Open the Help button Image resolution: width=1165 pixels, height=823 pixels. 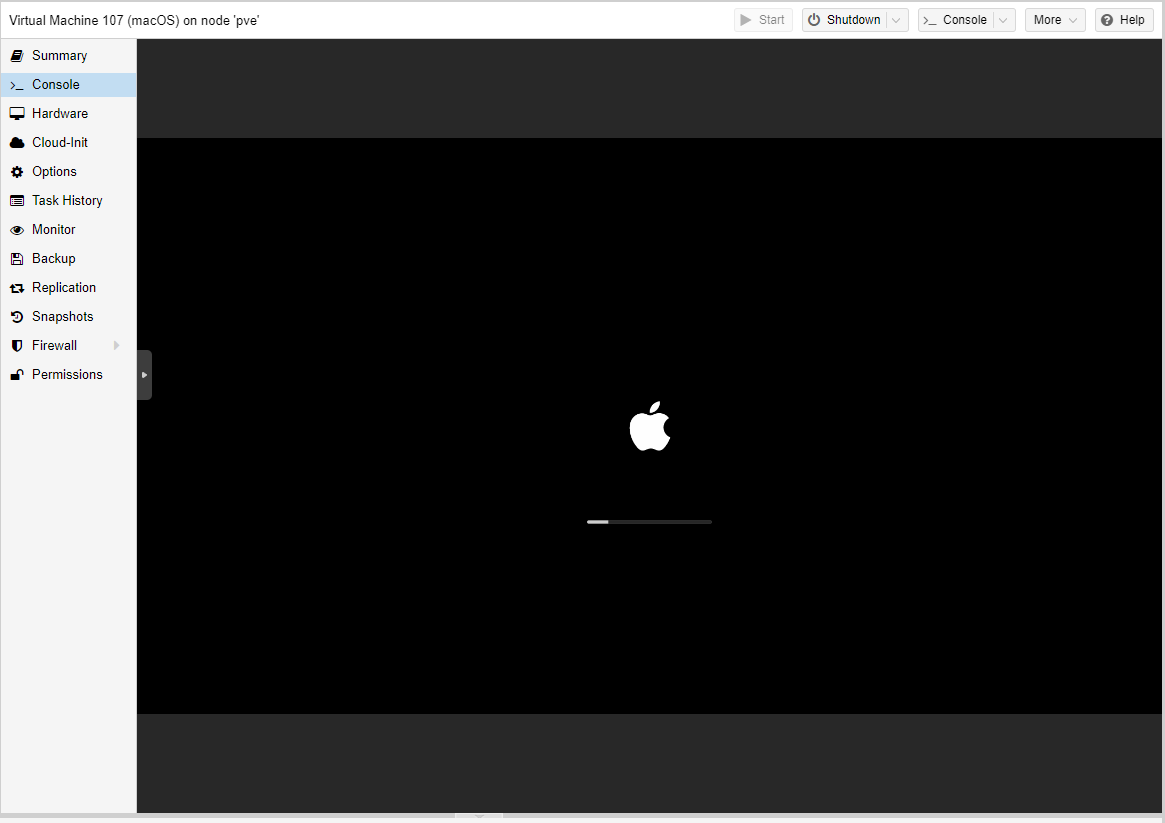pyautogui.click(x=1123, y=20)
